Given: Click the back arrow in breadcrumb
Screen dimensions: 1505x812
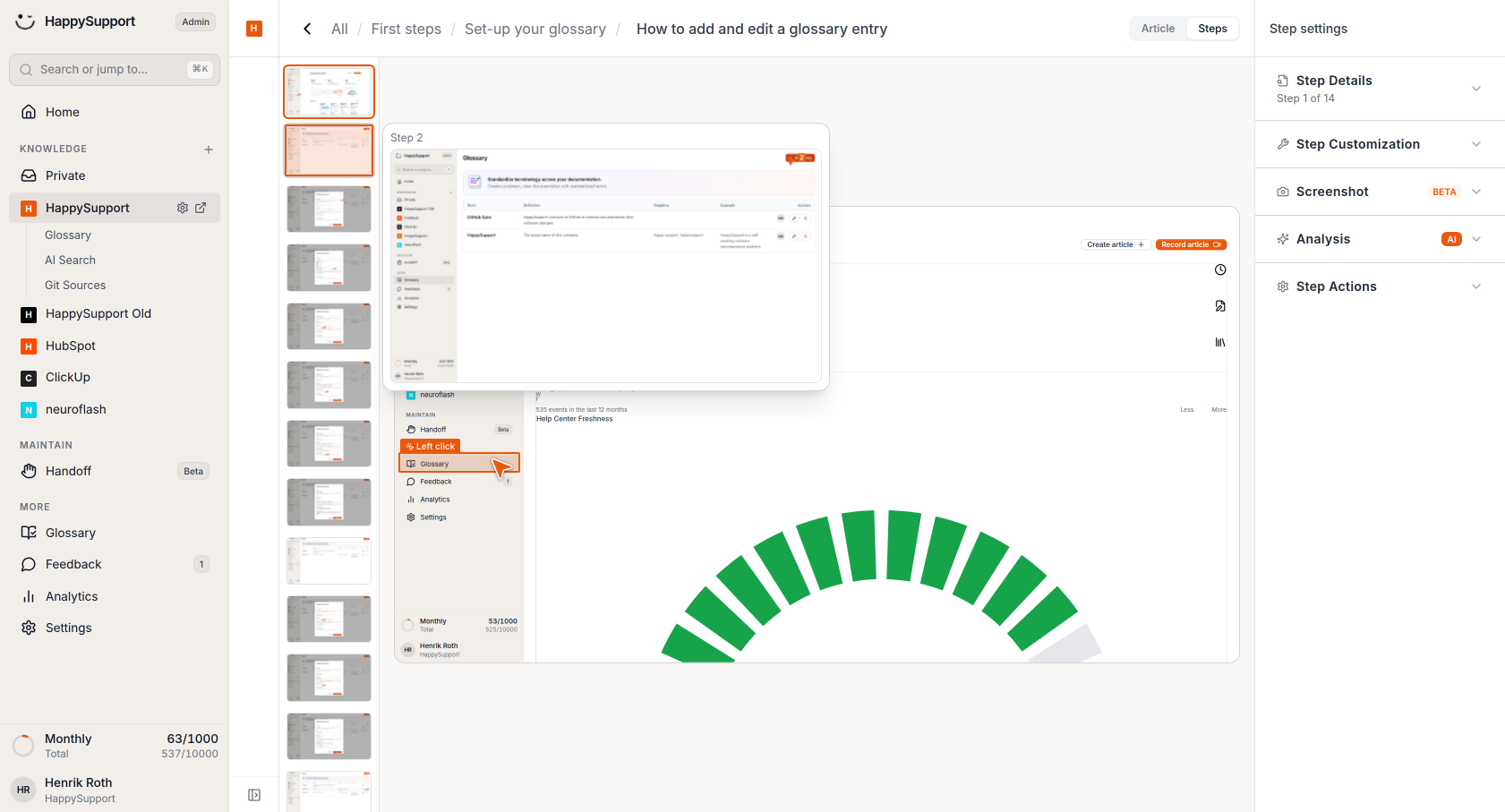Looking at the screenshot, I should click(307, 29).
